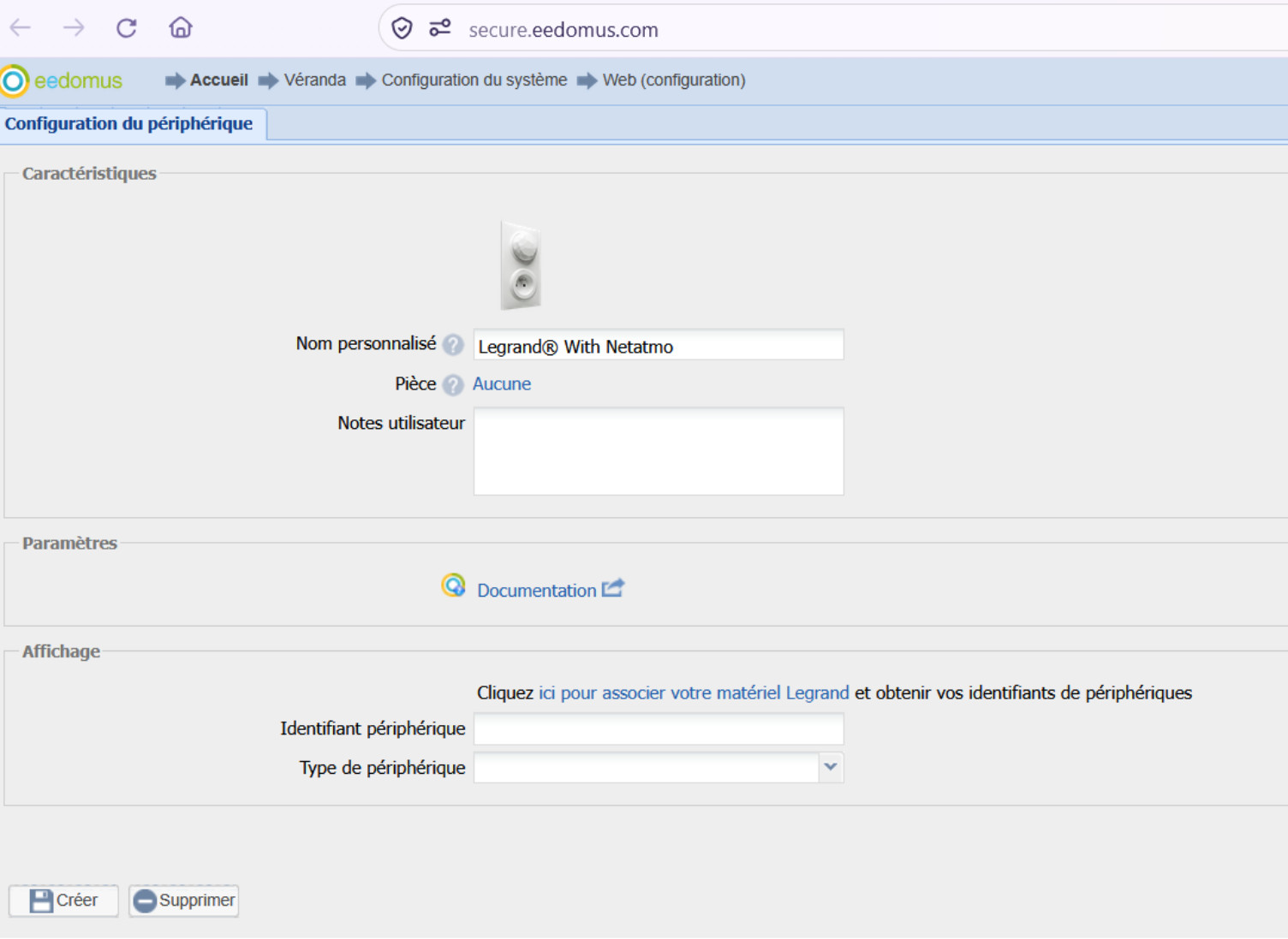Go to browser home page icon
The height and width of the screenshot is (939, 1288).
(x=181, y=28)
